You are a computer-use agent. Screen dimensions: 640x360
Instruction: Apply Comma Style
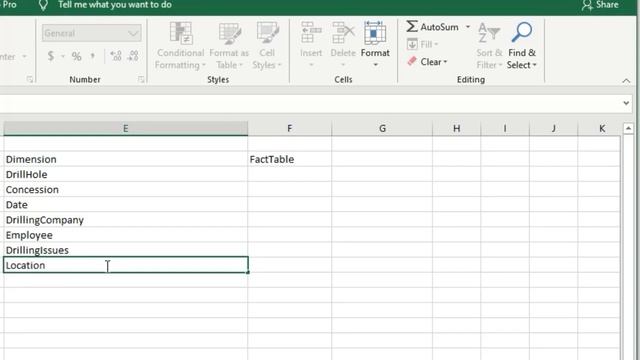pos(93,56)
